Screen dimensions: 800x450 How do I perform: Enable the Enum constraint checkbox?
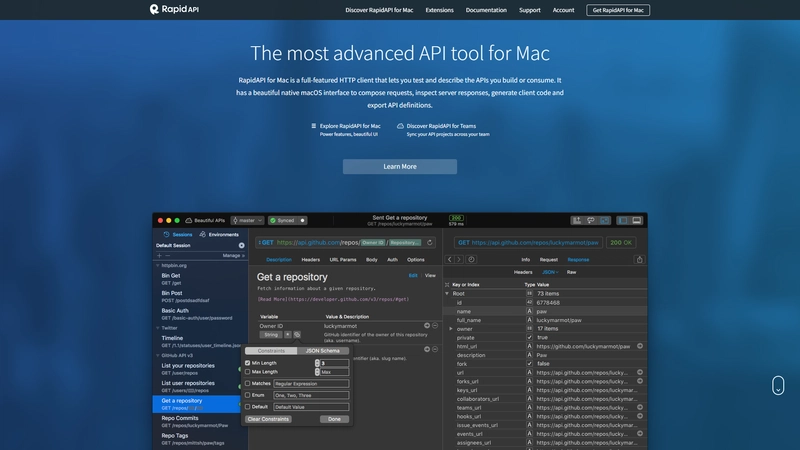pyautogui.click(x=247, y=395)
